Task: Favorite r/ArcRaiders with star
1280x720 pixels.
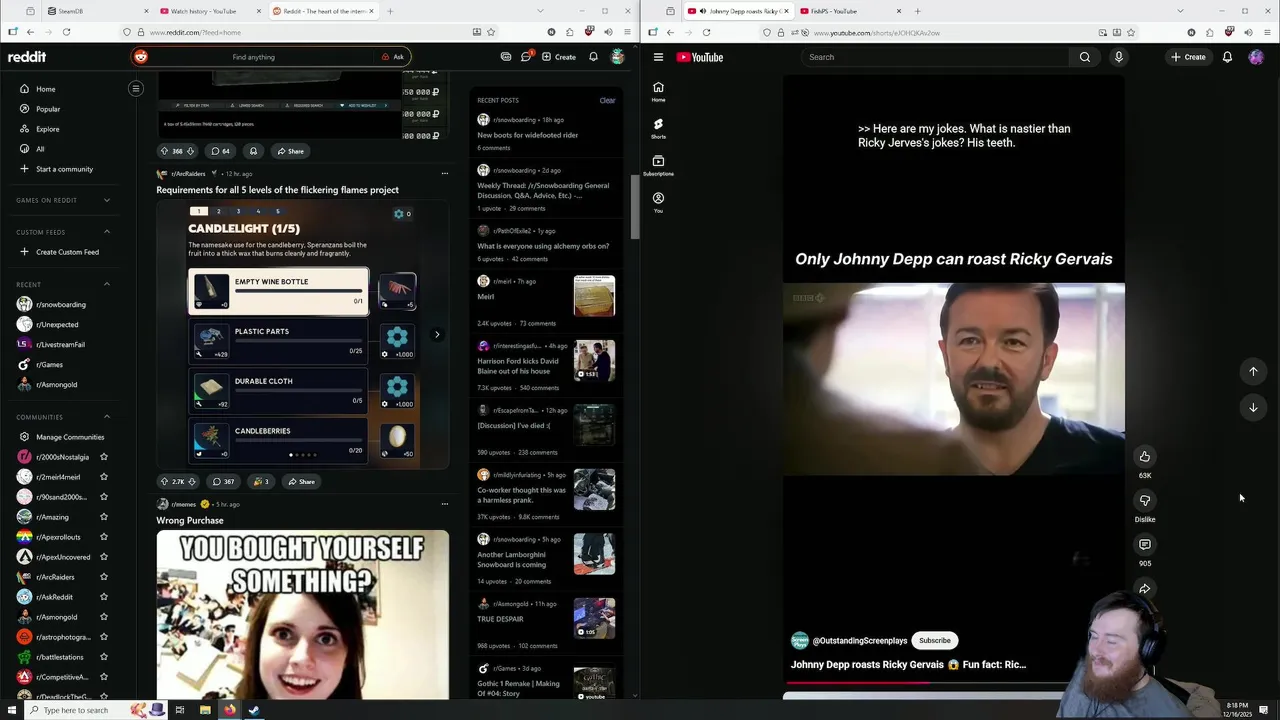Action: (x=104, y=577)
